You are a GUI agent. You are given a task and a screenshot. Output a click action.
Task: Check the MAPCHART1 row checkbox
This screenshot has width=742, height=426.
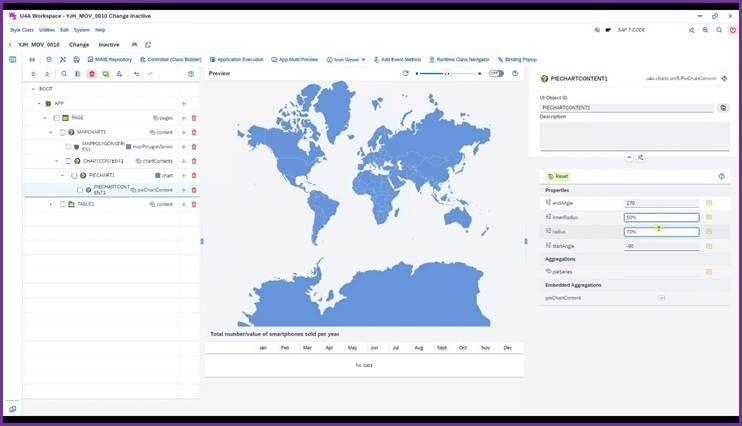[62, 132]
